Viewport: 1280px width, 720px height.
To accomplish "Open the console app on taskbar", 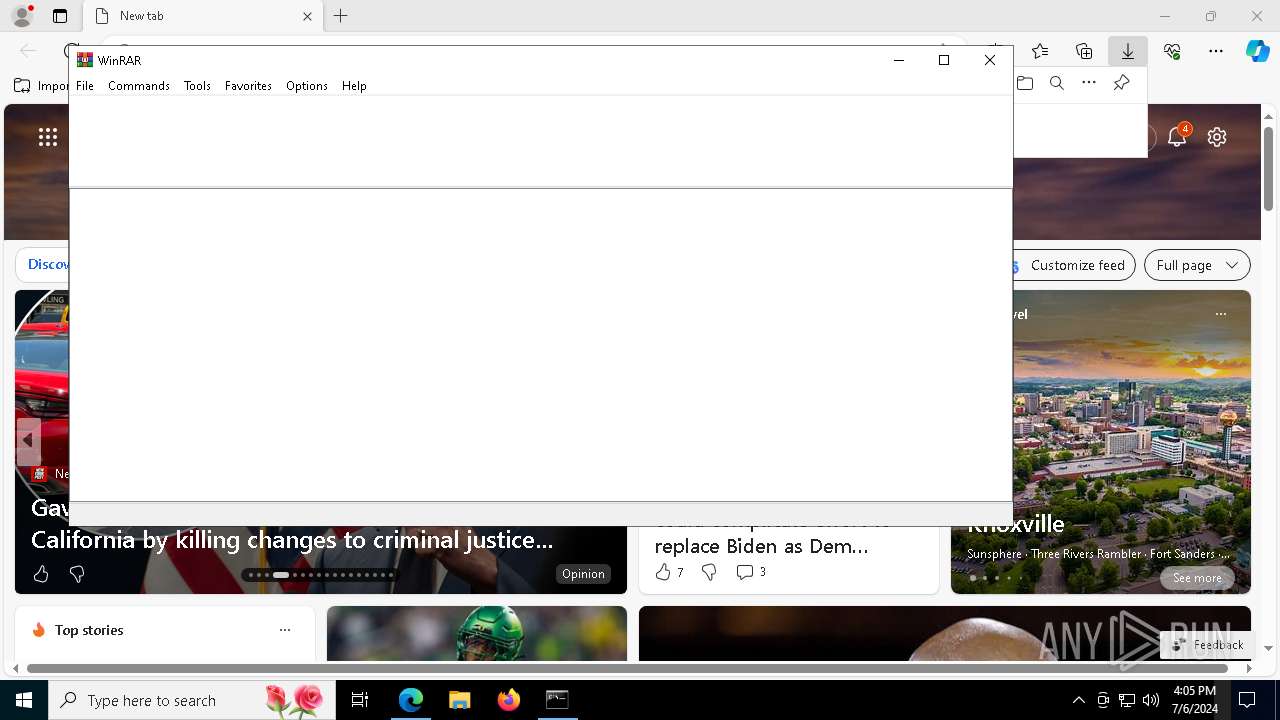I will click(x=557, y=700).
